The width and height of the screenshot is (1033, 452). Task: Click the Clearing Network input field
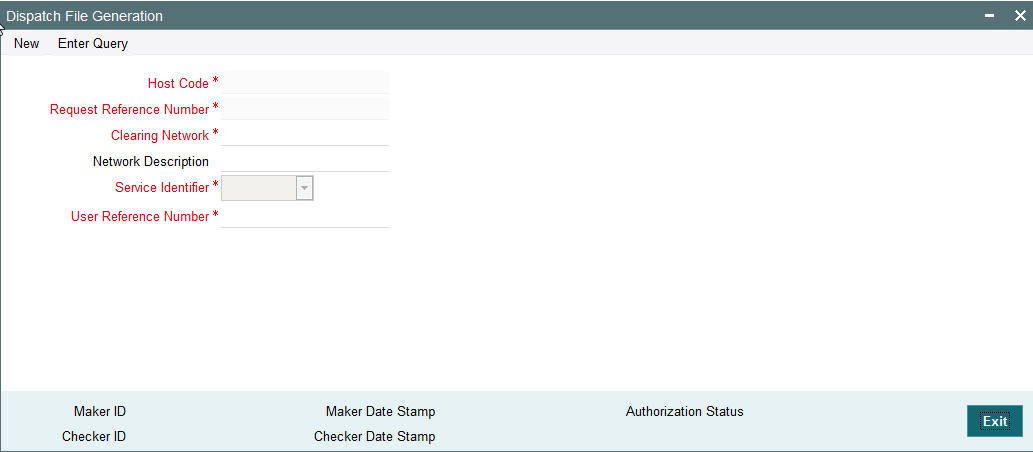[x=305, y=135]
